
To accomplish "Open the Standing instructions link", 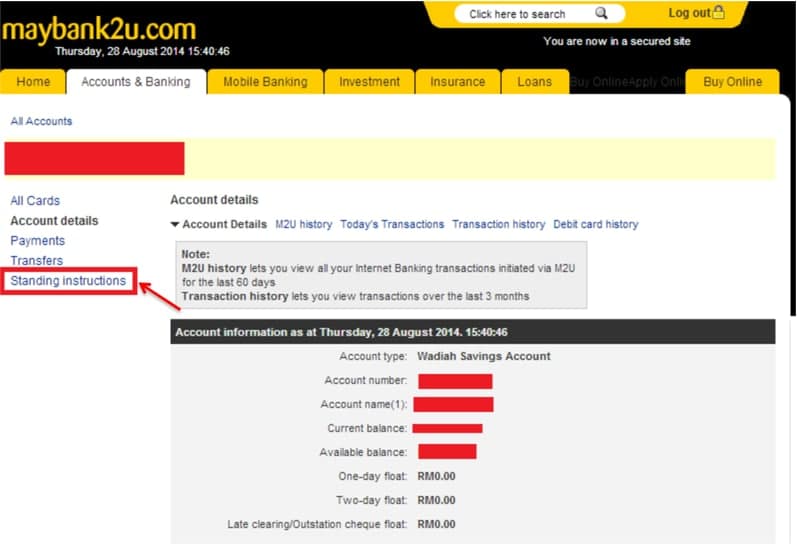I will pos(68,281).
